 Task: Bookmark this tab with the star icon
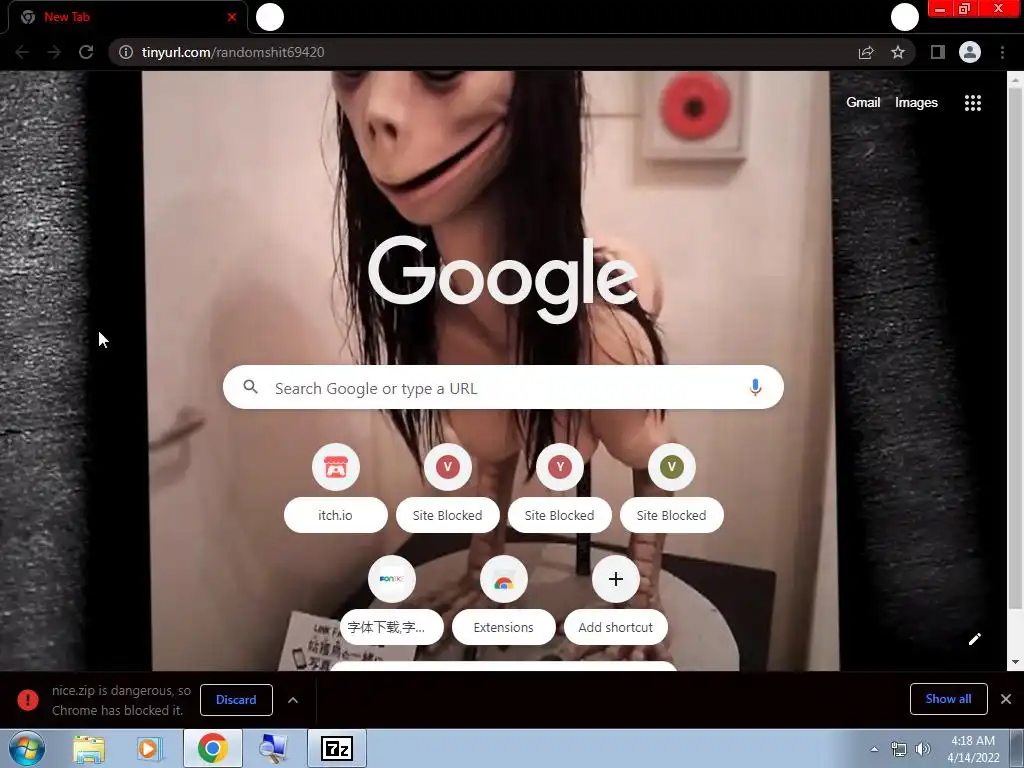pos(898,52)
